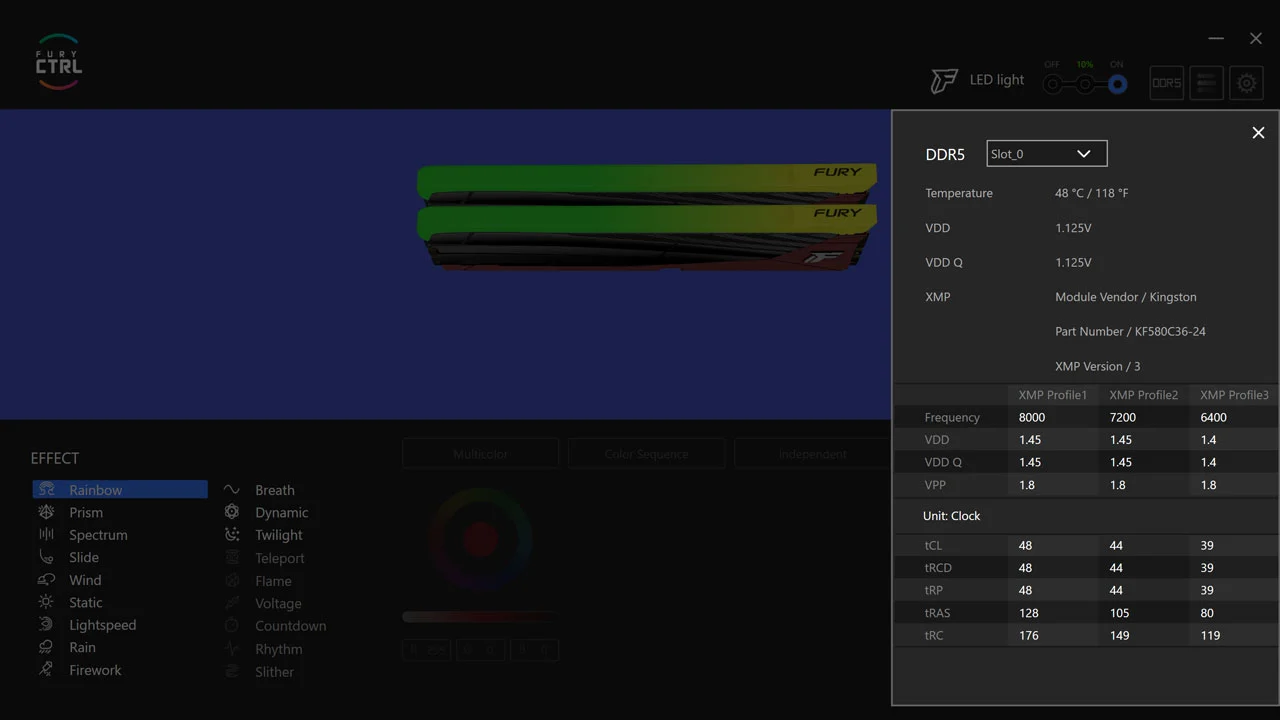Pick a color from the color wheel
The width and height of the screenshot is (1280, 720).
point(480,538)
